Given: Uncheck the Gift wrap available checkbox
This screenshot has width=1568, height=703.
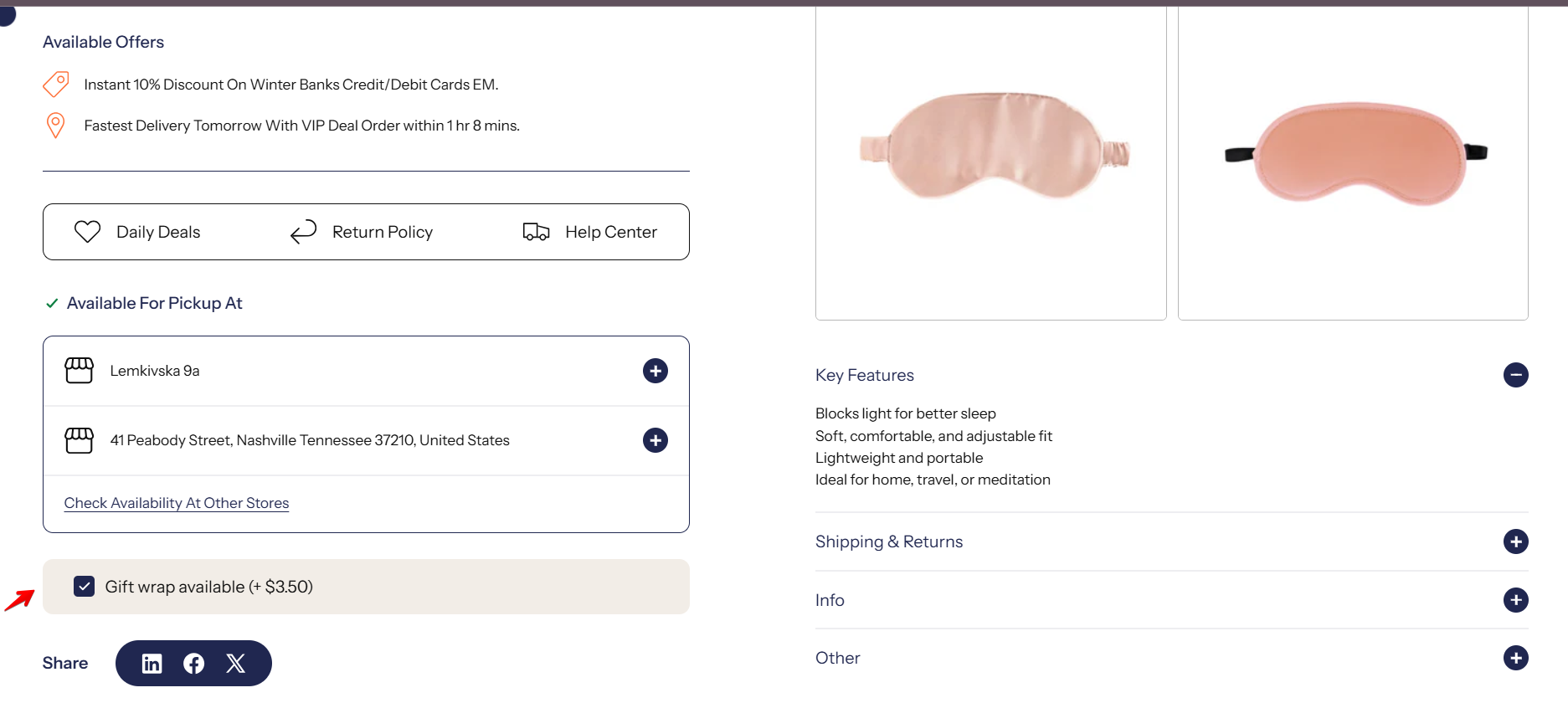Looking at the screenshot, I should tap(84, 587).
